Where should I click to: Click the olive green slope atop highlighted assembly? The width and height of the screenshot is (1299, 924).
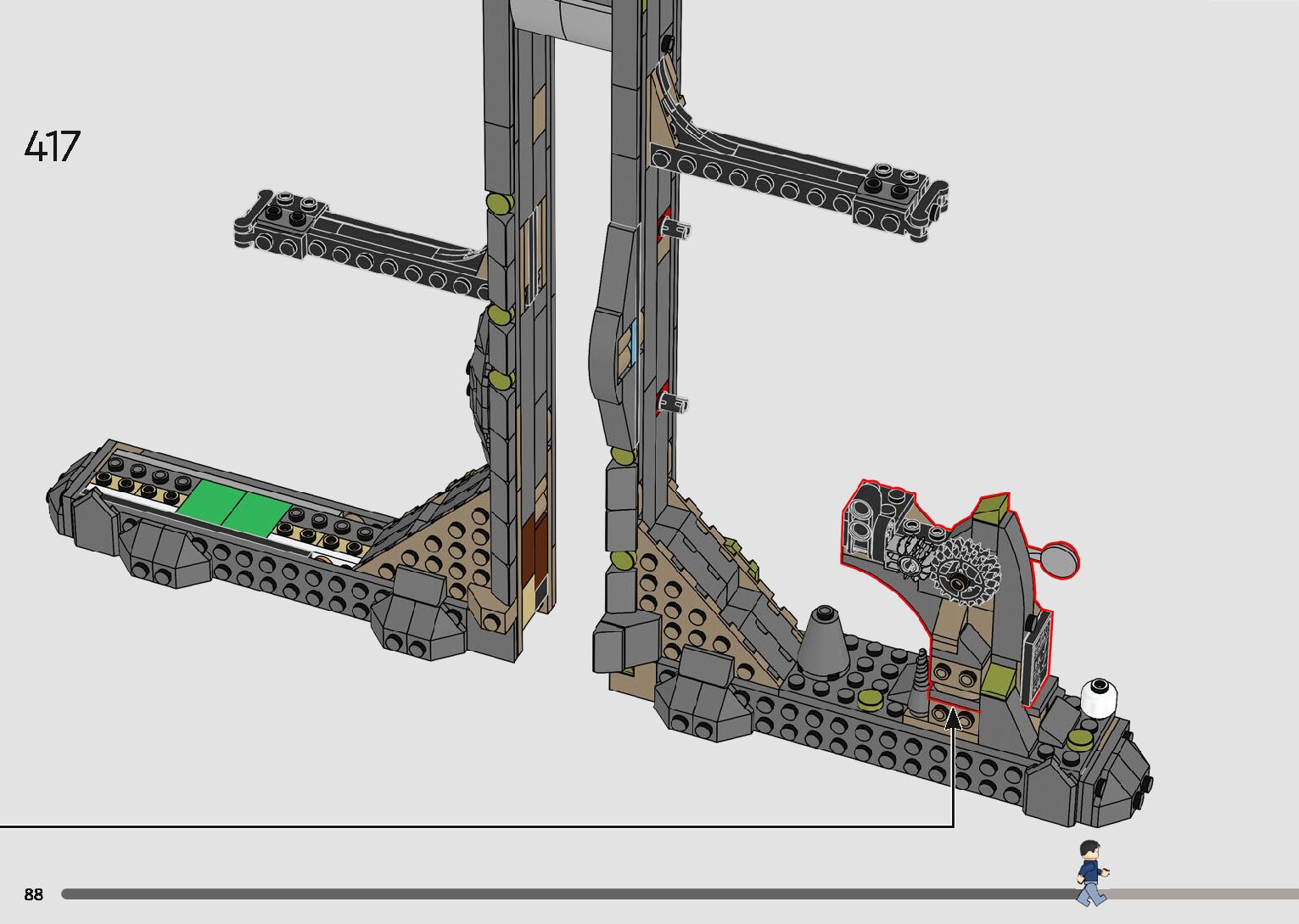(991, 507)
